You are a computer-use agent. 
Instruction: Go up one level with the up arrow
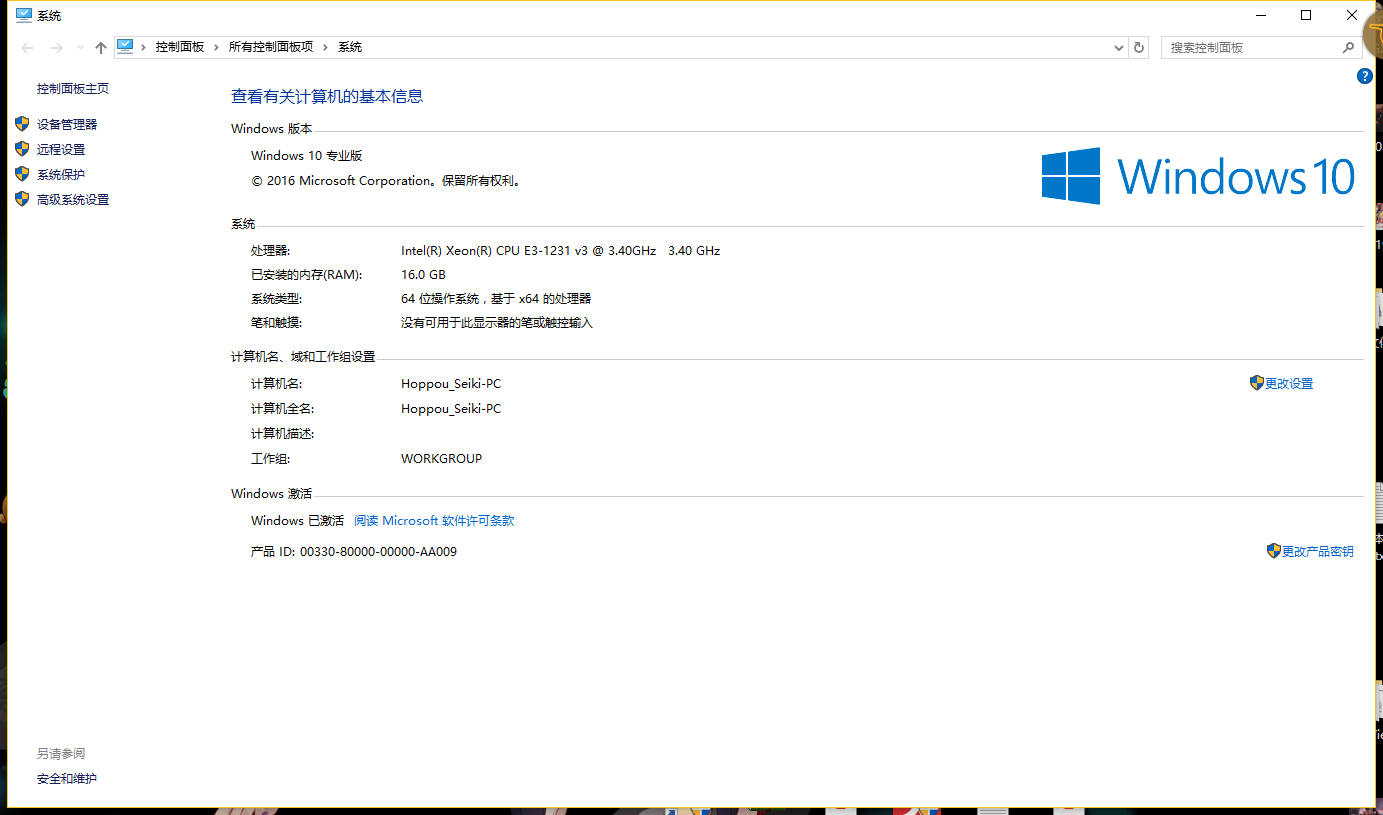pyautogui.click(x=100, y=47)
